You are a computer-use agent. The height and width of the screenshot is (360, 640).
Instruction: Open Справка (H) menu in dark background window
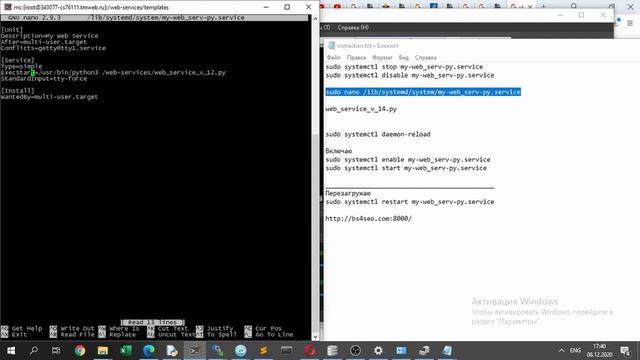coord(353,27)
